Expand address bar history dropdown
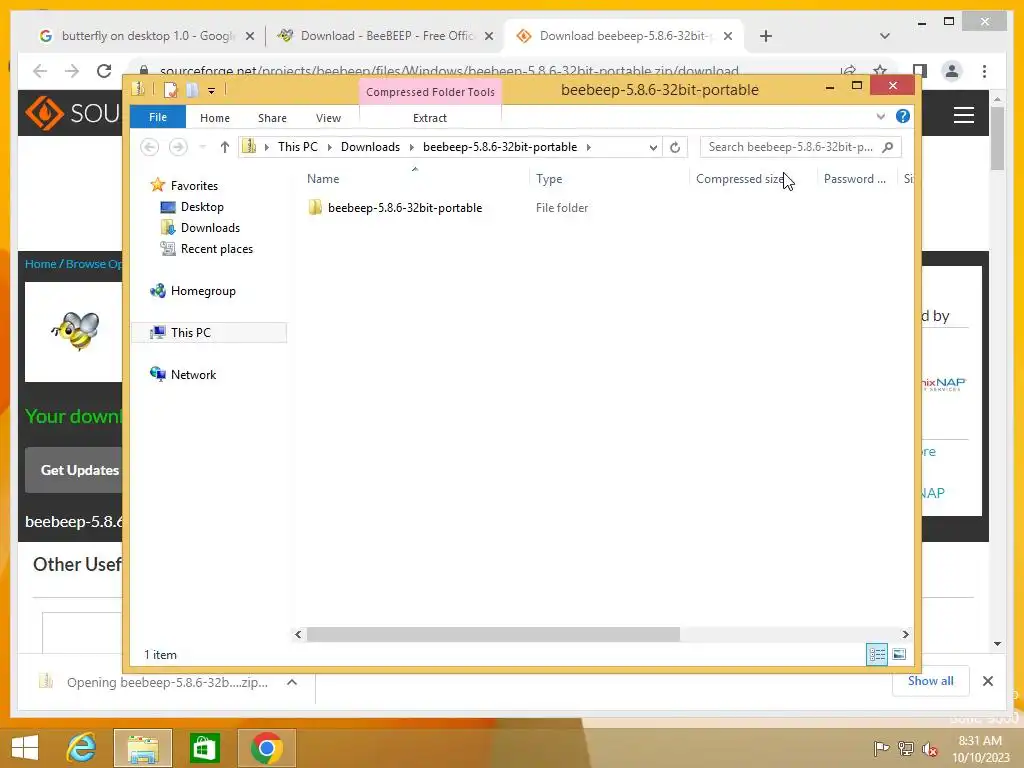1024x768 pixels. pos(652,148)
